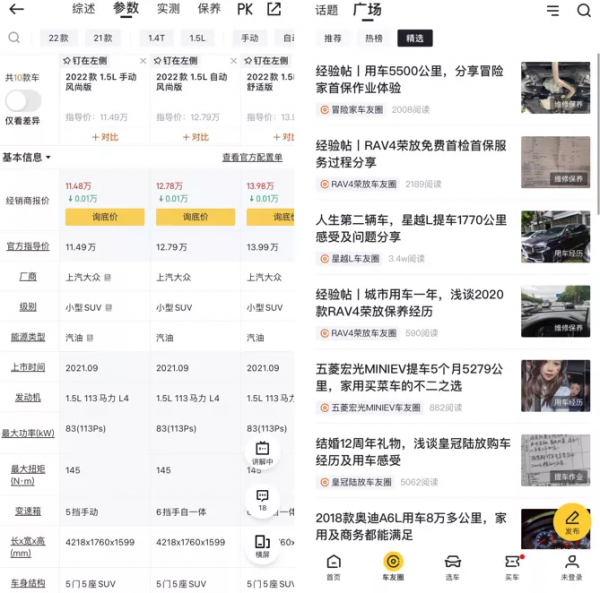Open thumbnail of 城市用车一年 RAV4 post
Screen dimensions: 600x593
click(555, 311)
